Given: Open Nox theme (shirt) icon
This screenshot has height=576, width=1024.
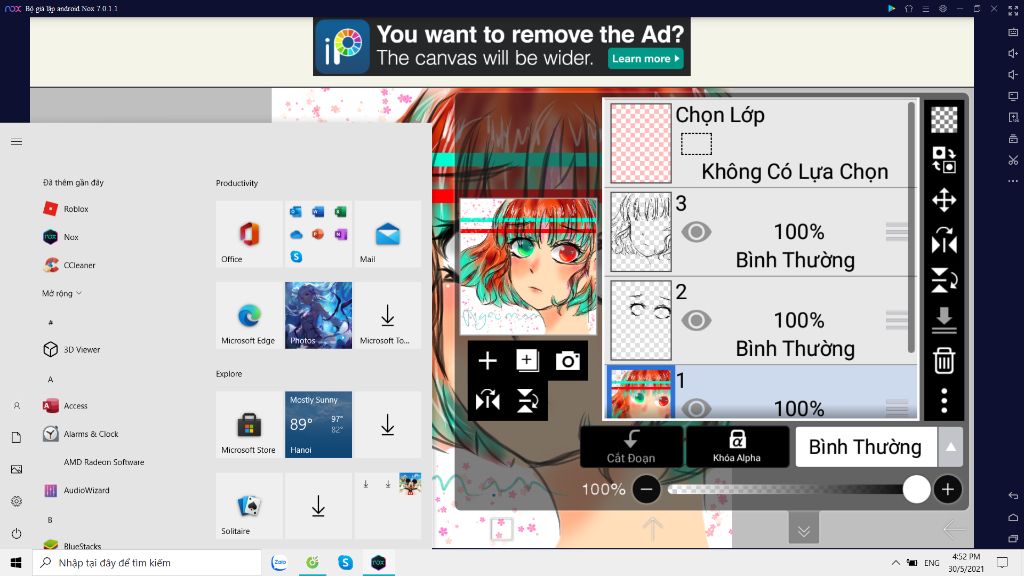Looking at the screenshot, I should [x=908, y=8].
